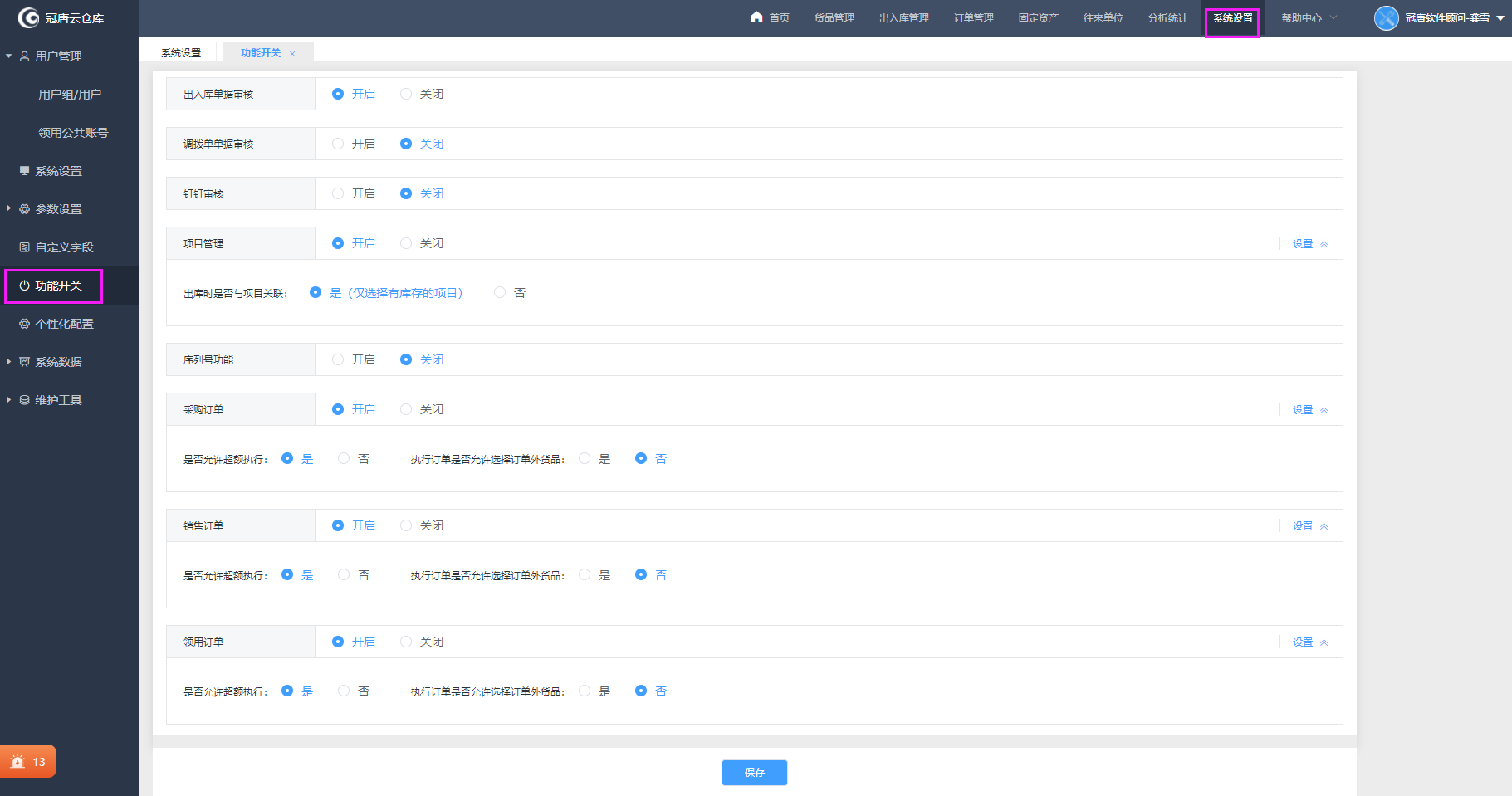This screenshot has width=1512, height=796.
Task: Click the 个性化配置 gear icon in the sidebar
Action: (24, 324)
